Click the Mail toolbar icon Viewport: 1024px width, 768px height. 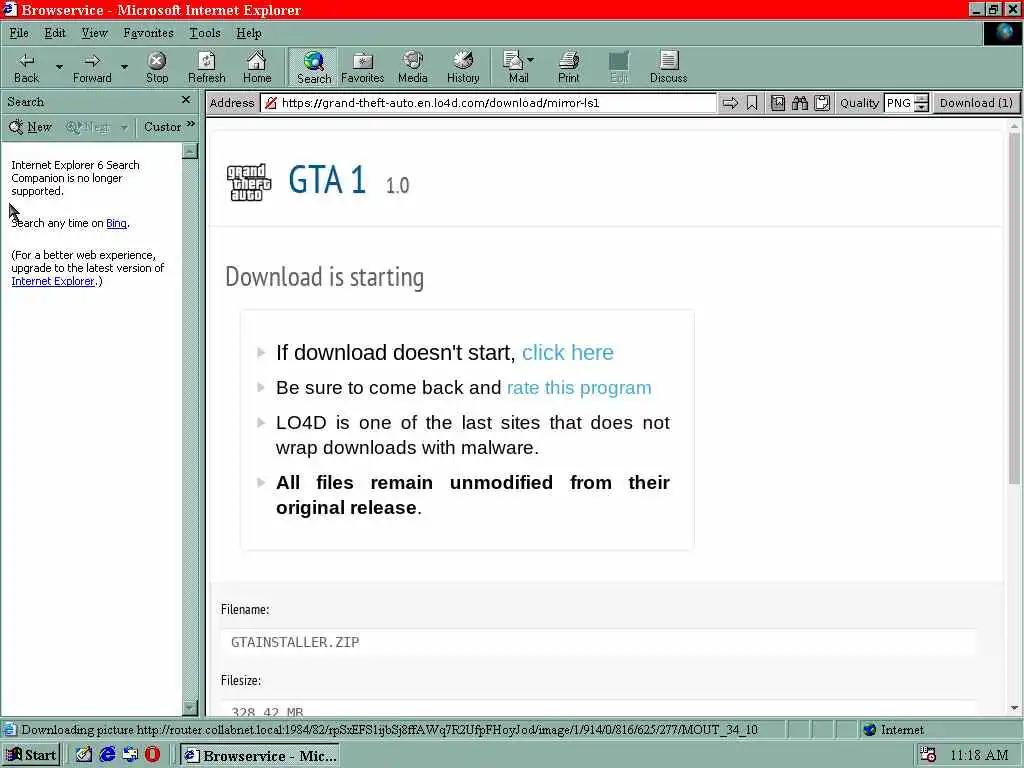(516, 67)
